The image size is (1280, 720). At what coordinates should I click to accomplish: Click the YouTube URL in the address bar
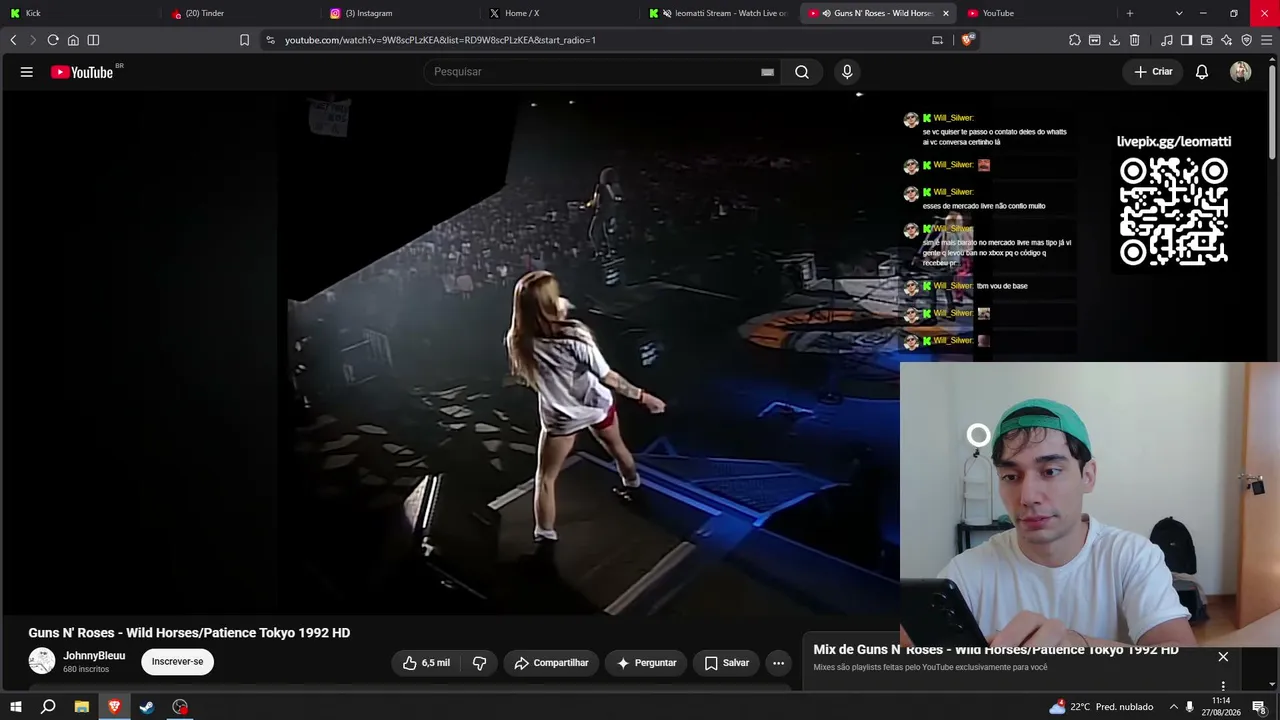pyautogui.click(x=440, y=40)
